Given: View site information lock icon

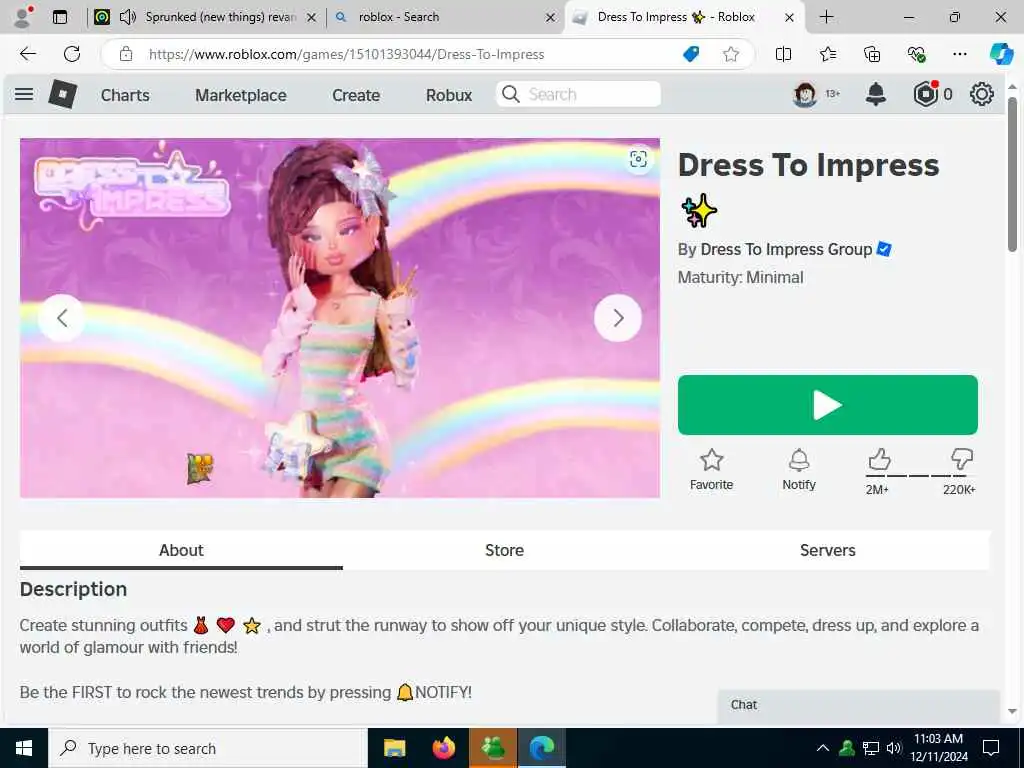Looking at the screenshot, I should [x=126, y=54].
